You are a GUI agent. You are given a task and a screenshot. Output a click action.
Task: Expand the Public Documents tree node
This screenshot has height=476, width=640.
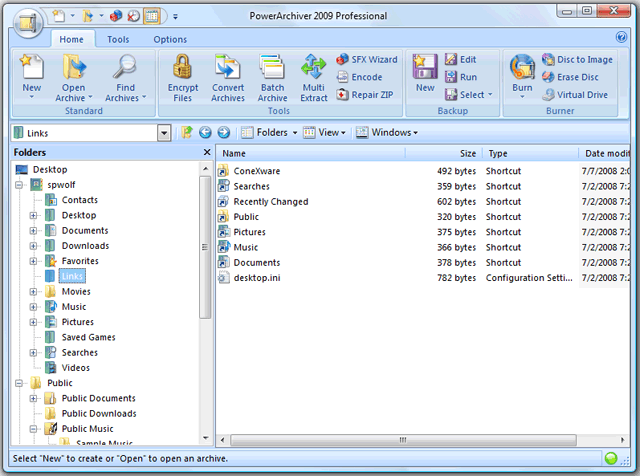33,398
